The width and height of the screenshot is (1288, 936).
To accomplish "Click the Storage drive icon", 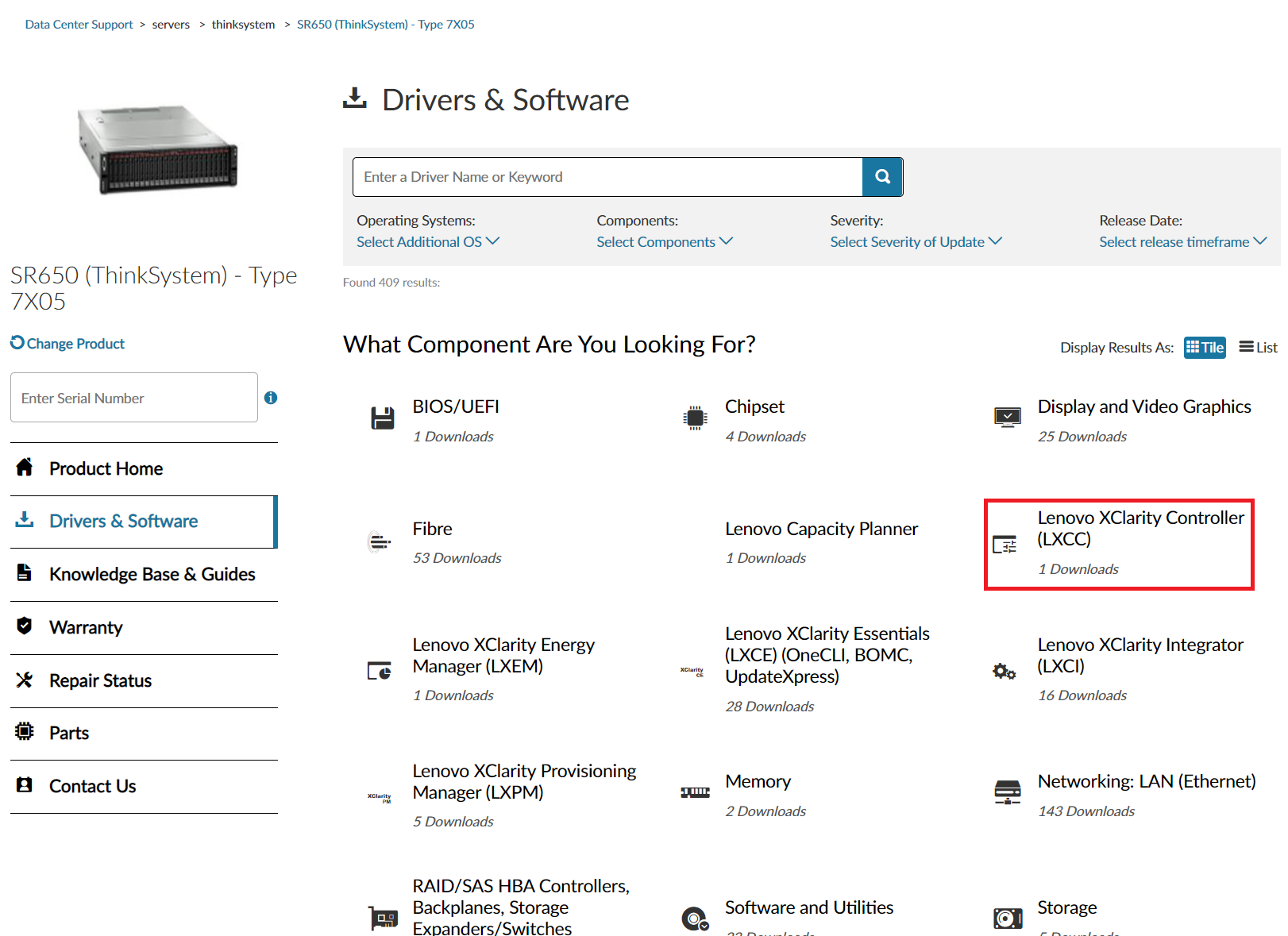I will tap(1008, 919).
